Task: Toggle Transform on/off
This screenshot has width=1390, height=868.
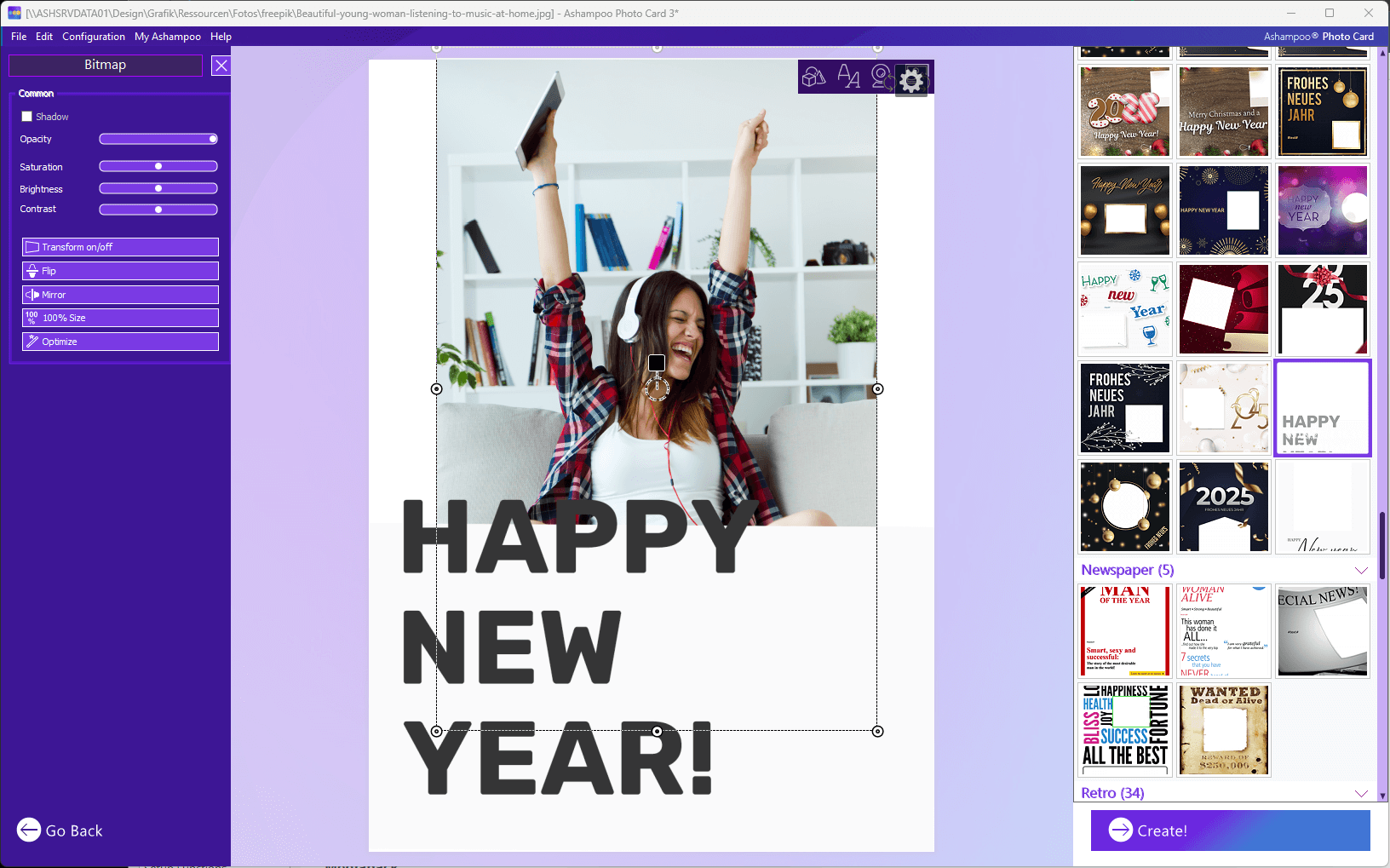Action: click(x=120, y=247)
